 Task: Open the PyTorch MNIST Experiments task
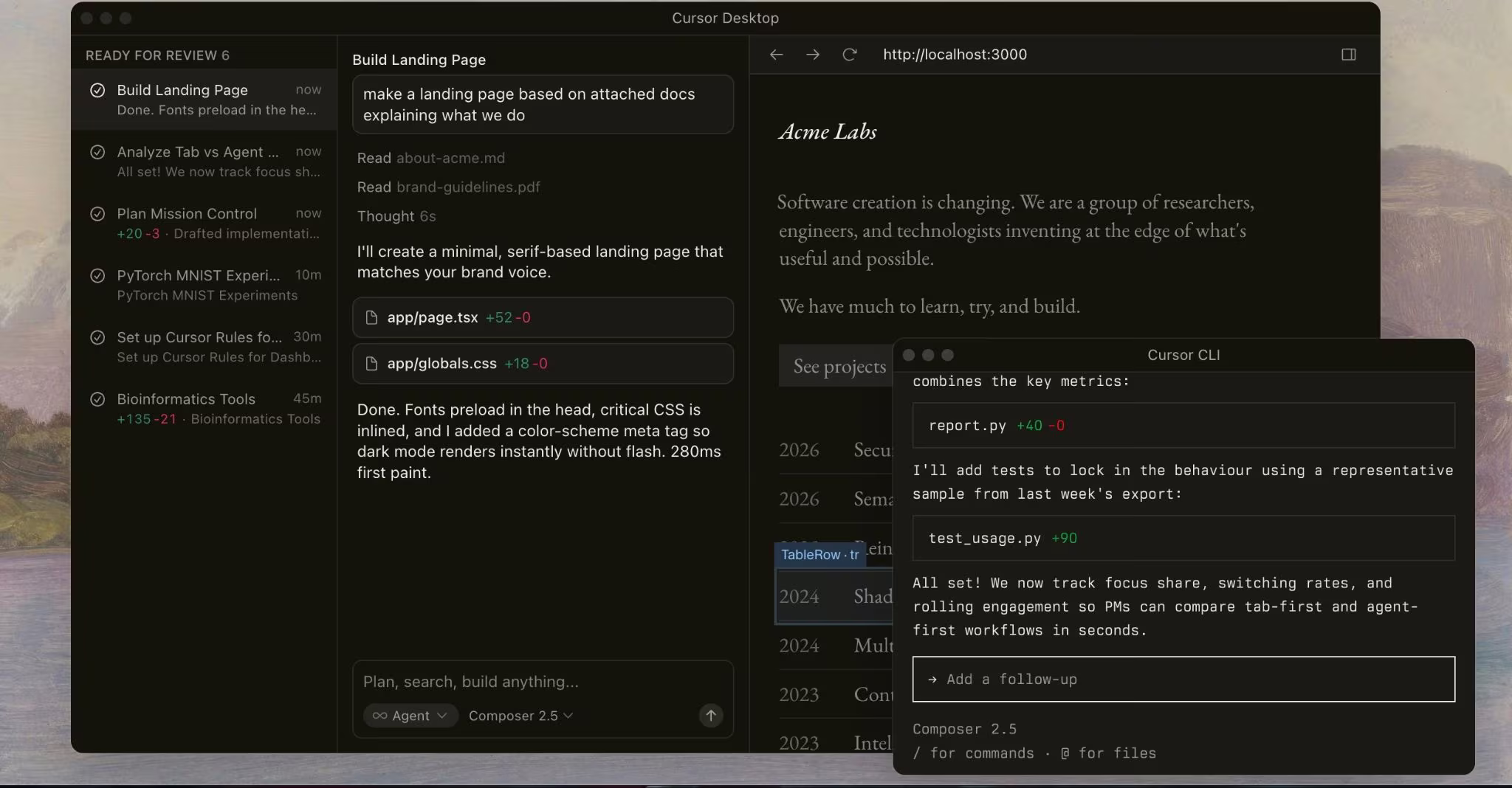pyautogui.click(x=205, y=285)
